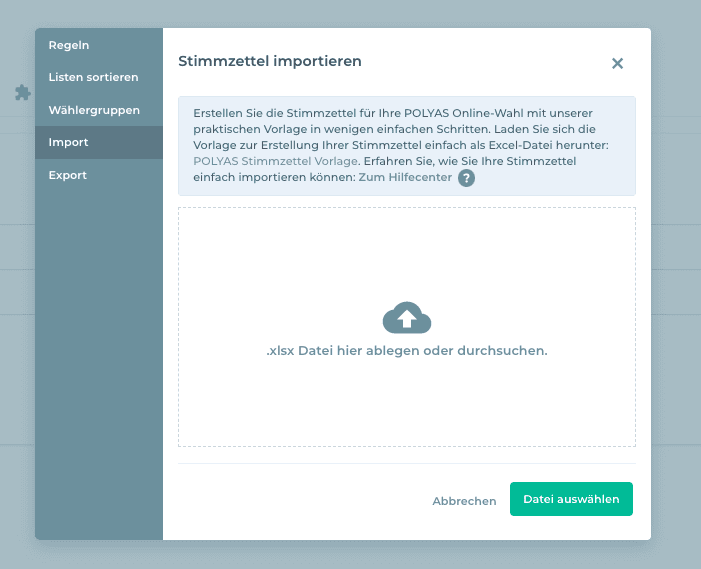
Task: Click the puzzle piece icon behind the dialog
Action: [22, 92]
